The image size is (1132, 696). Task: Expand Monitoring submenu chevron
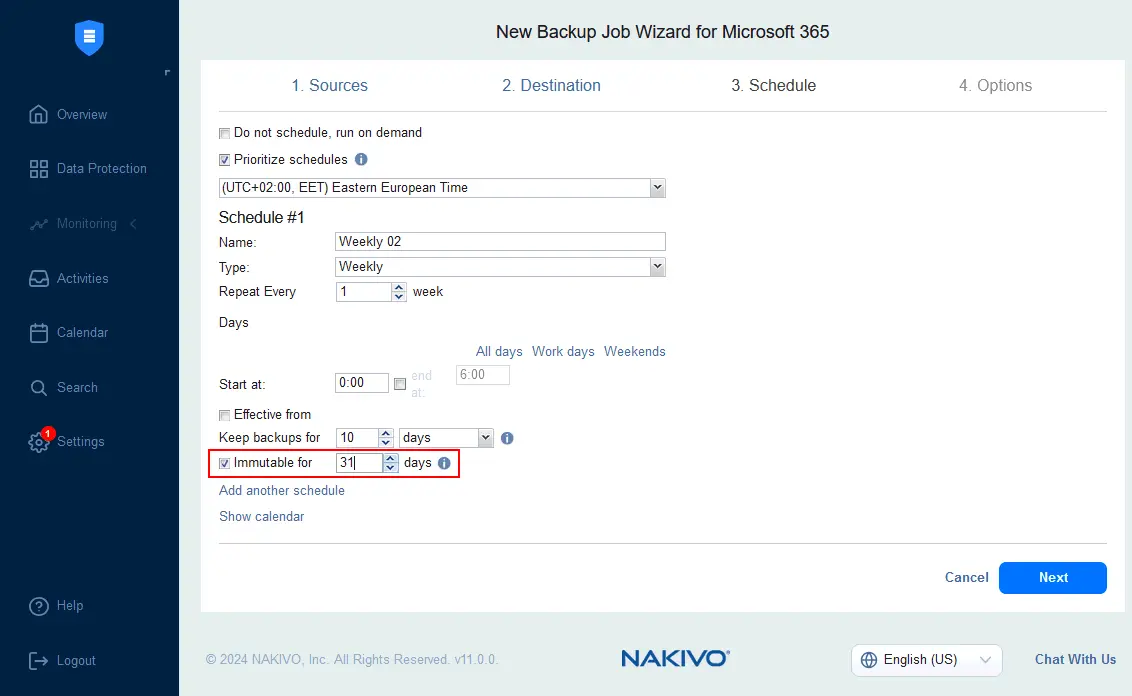pos(134,224)
